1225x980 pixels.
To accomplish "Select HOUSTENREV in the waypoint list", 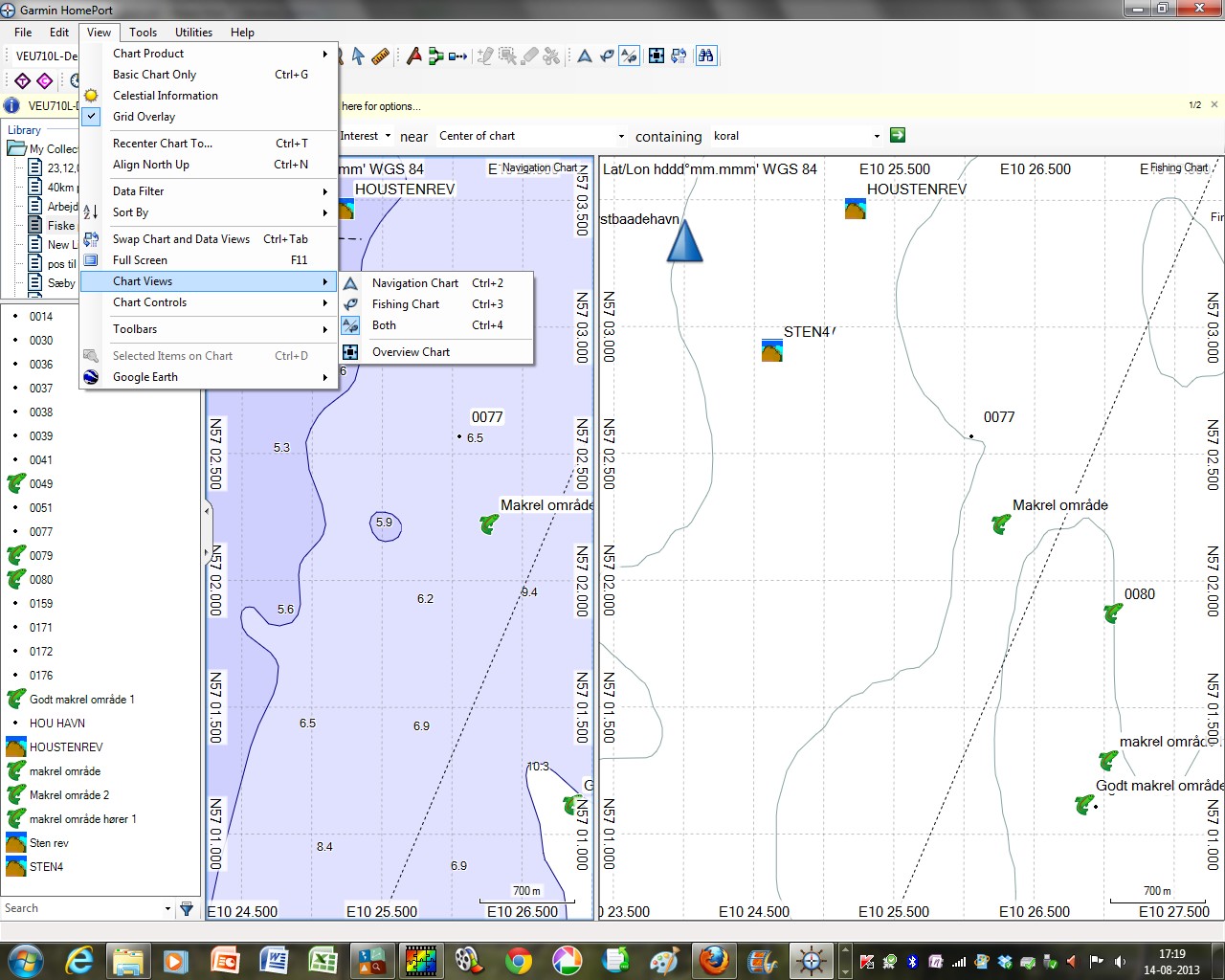I will pyautogui.click(x=66, y=747).
